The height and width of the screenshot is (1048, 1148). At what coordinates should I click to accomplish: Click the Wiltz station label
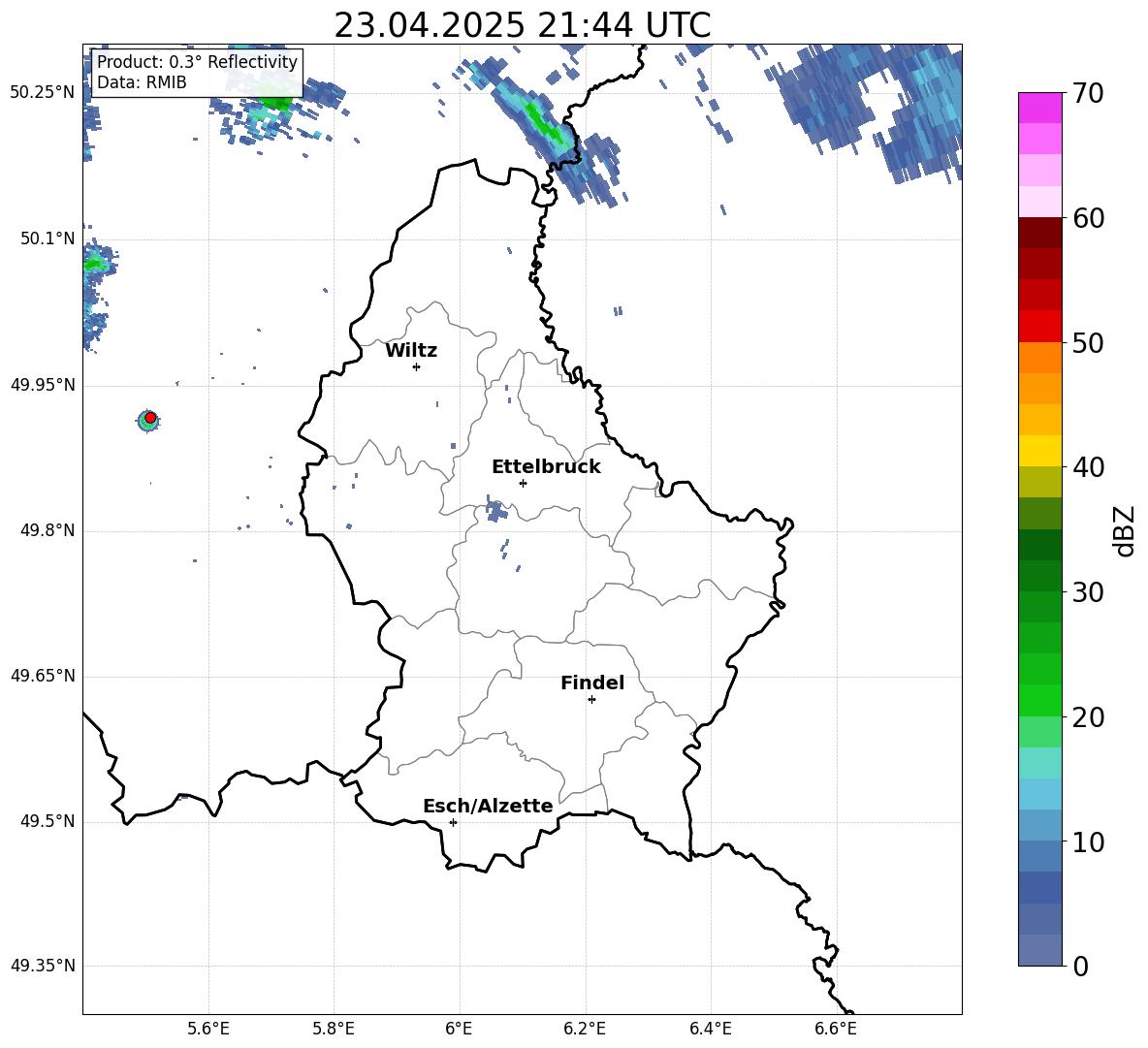tap(411, 351)
